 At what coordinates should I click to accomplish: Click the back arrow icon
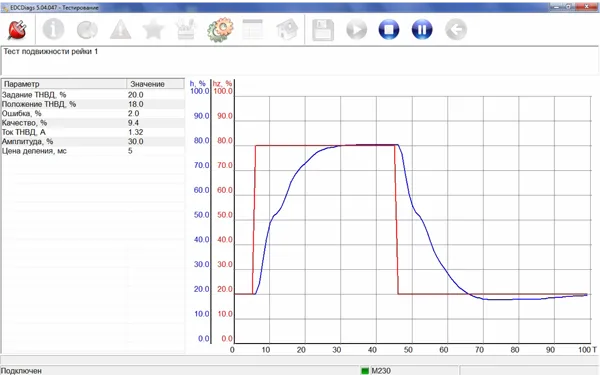pos(456,29)
